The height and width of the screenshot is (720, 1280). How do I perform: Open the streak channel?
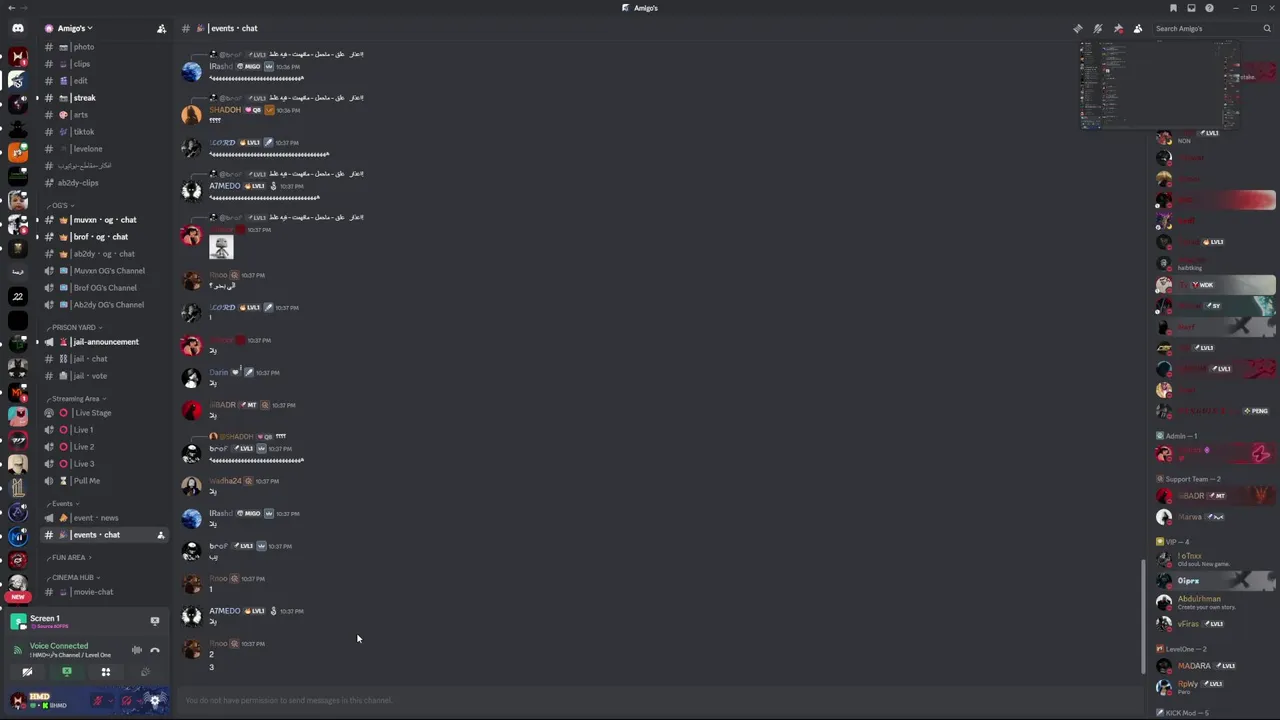[105, 98]
